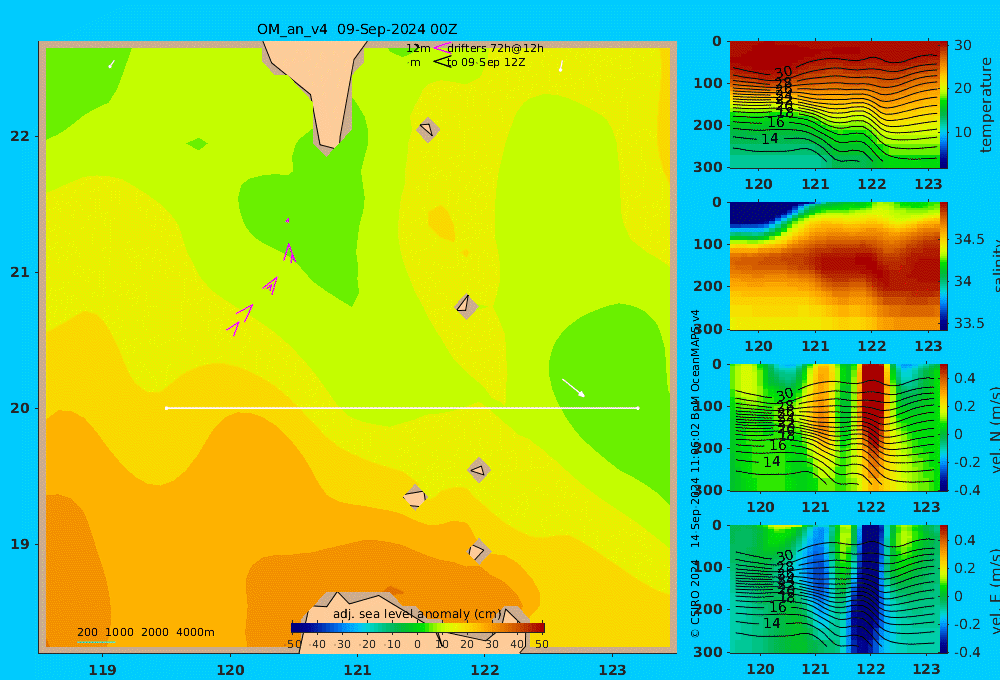Click latitude axis label 19
The image size is (1000, 680).
pyautogui.click(x=20, y=544)
